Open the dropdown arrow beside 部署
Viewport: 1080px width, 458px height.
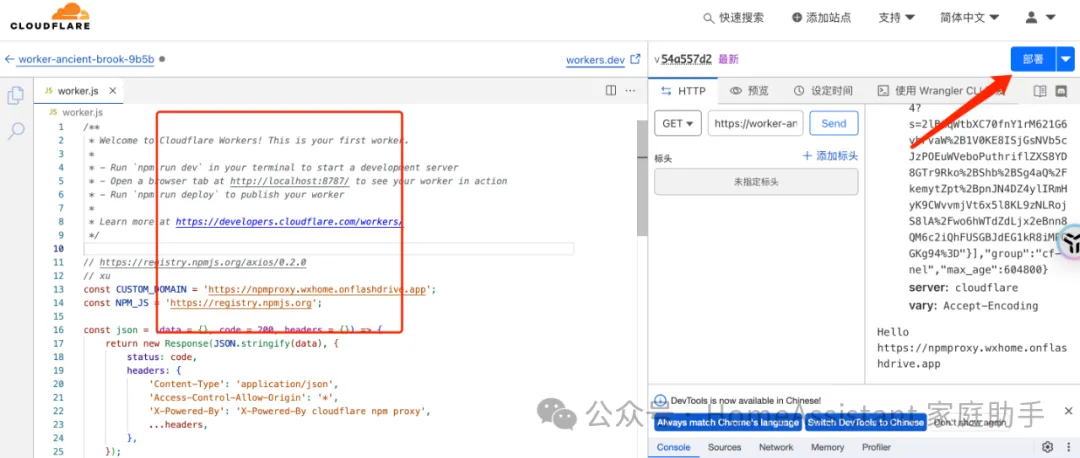tap(1066, 59)
